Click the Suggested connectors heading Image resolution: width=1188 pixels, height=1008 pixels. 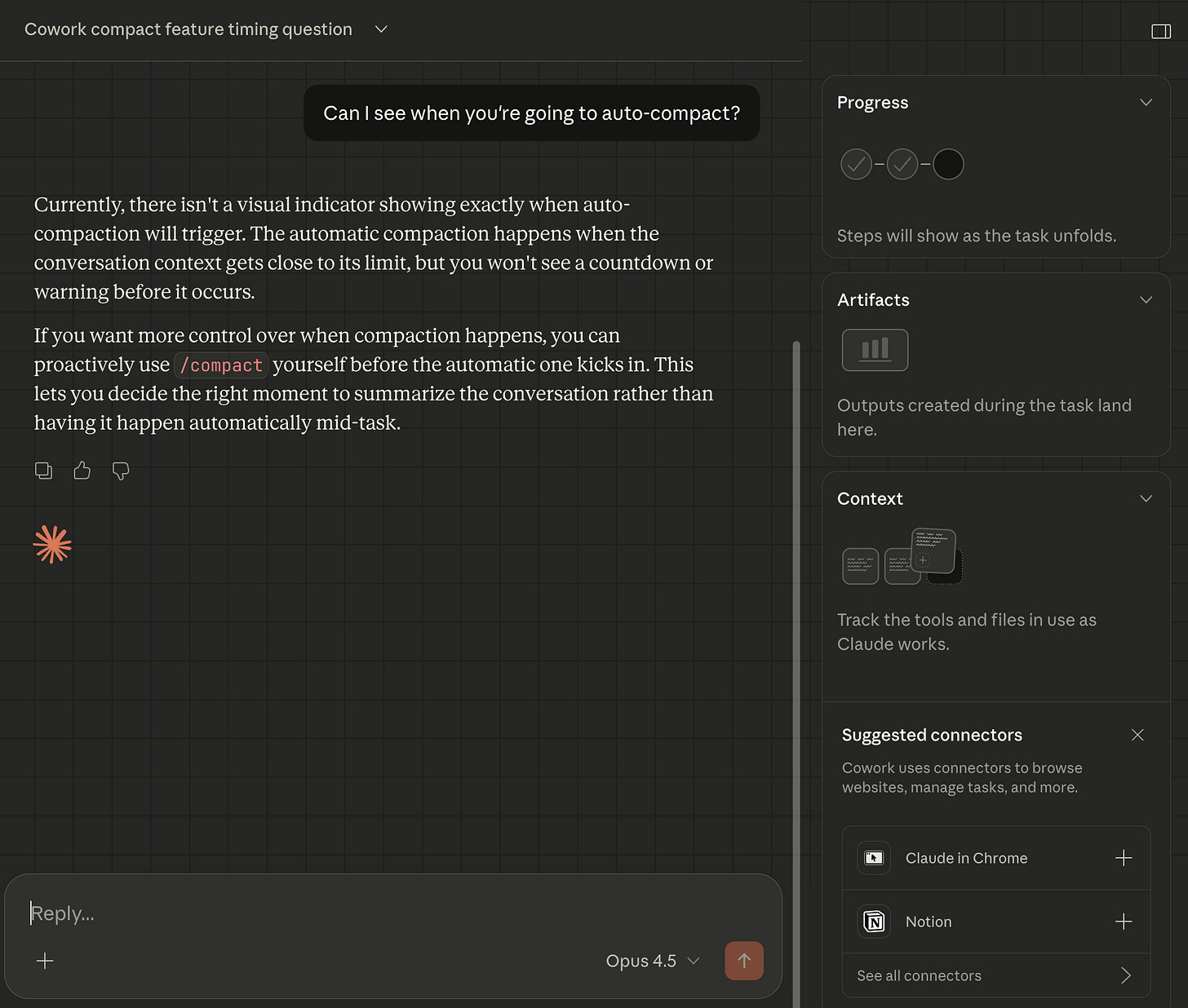(x=932, y=735)
